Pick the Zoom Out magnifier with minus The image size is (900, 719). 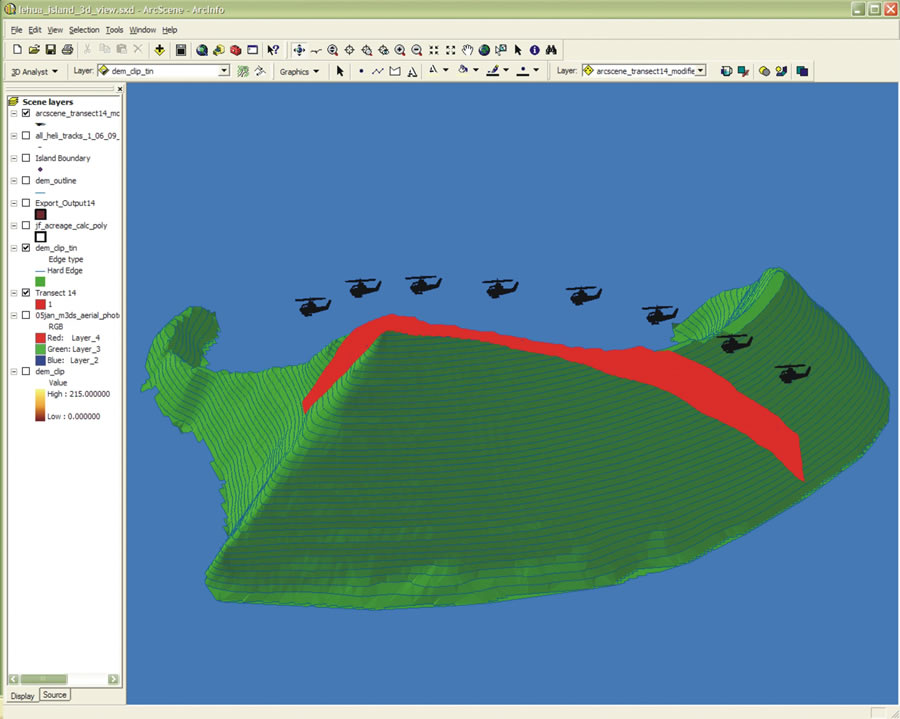(417, 50)
